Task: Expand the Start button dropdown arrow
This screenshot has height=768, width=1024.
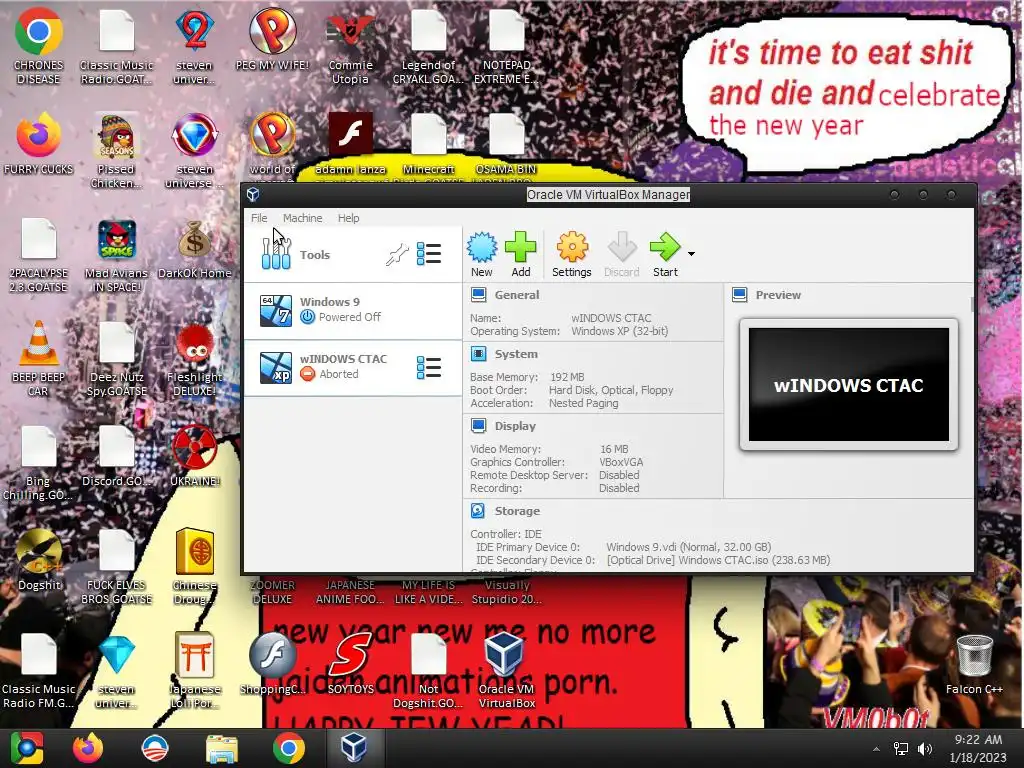Action: (x=691, y=253)
